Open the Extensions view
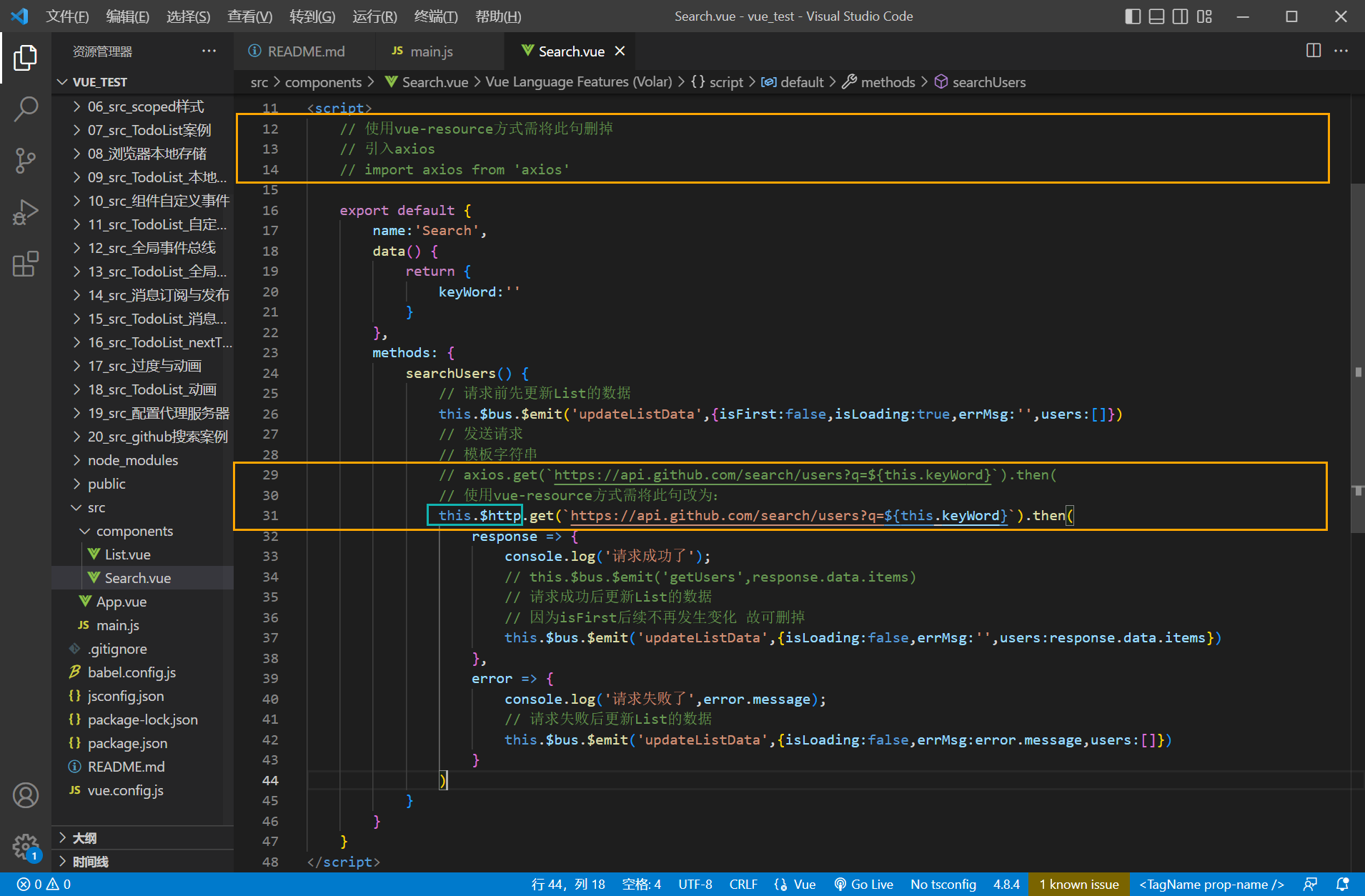The width and height of the screenshot is (1365, 896). pyautogui.click(x=26, y=264)
